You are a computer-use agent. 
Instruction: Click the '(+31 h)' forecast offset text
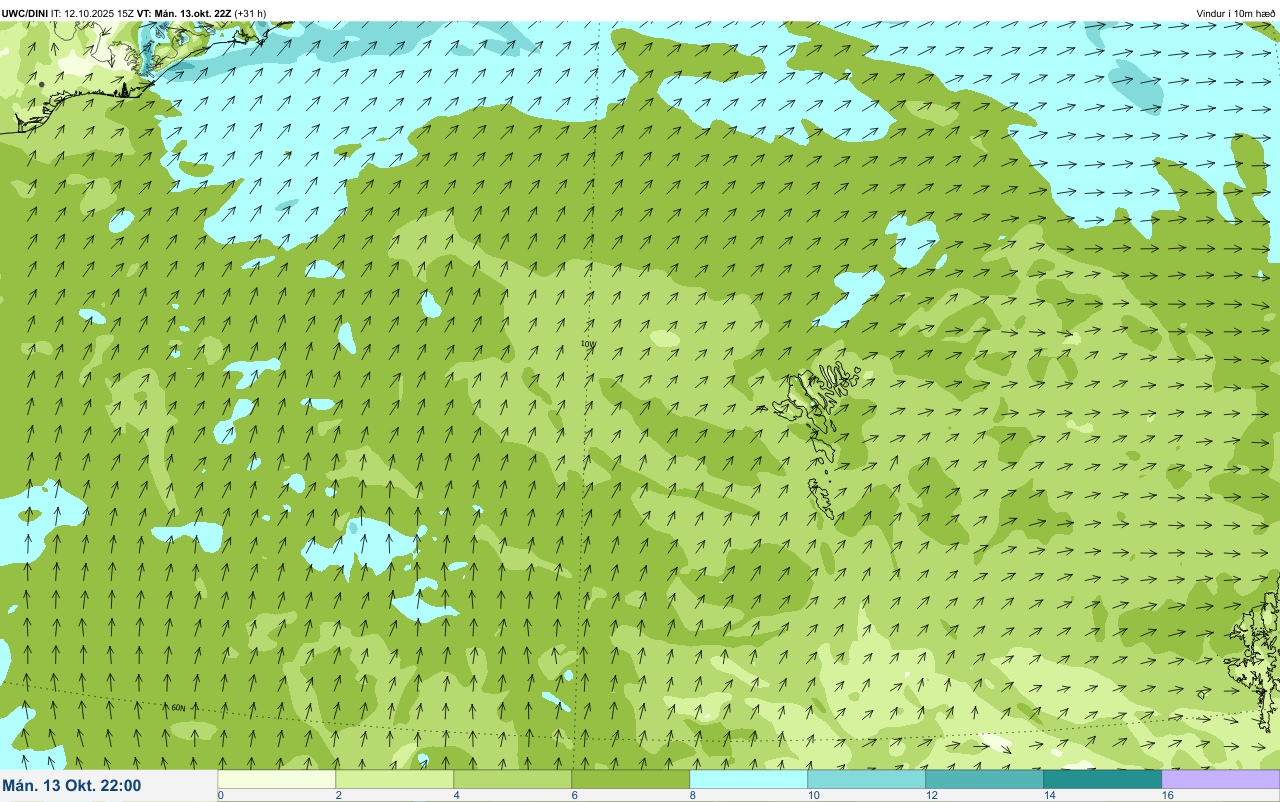coord(250,13)
